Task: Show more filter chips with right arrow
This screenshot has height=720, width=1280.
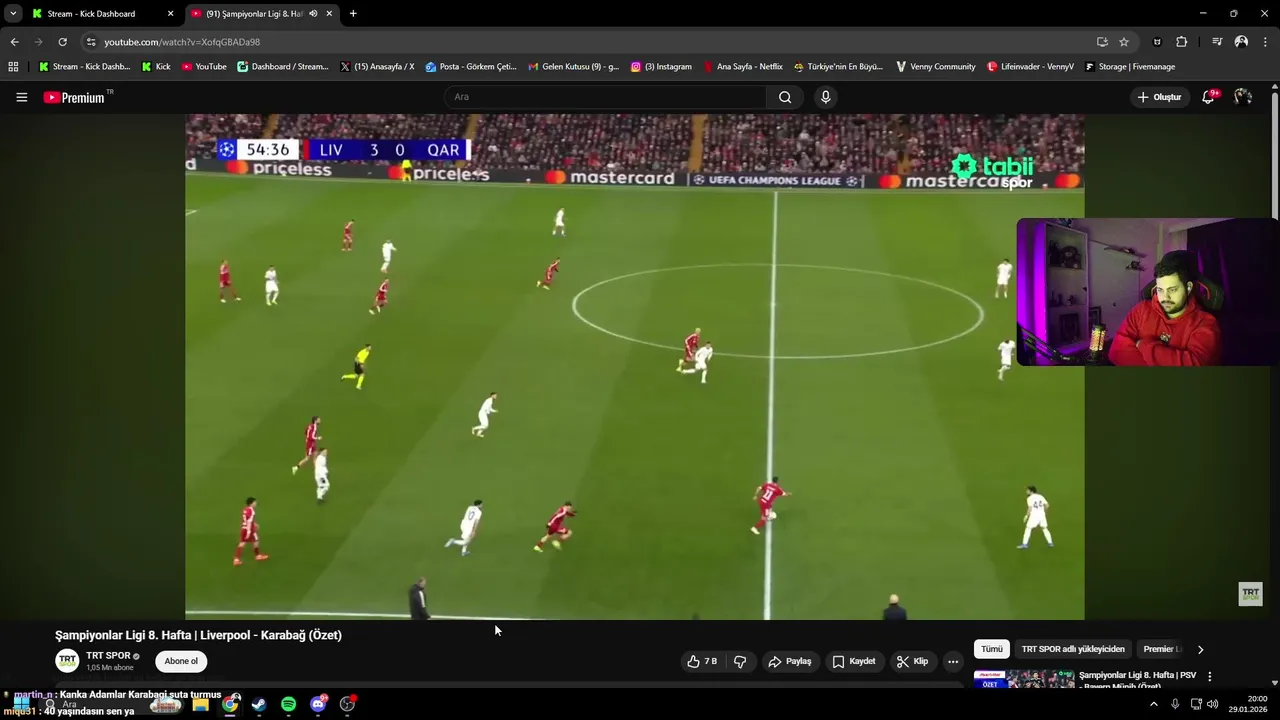Action: pyautogui.click(x=1200, y=649)
